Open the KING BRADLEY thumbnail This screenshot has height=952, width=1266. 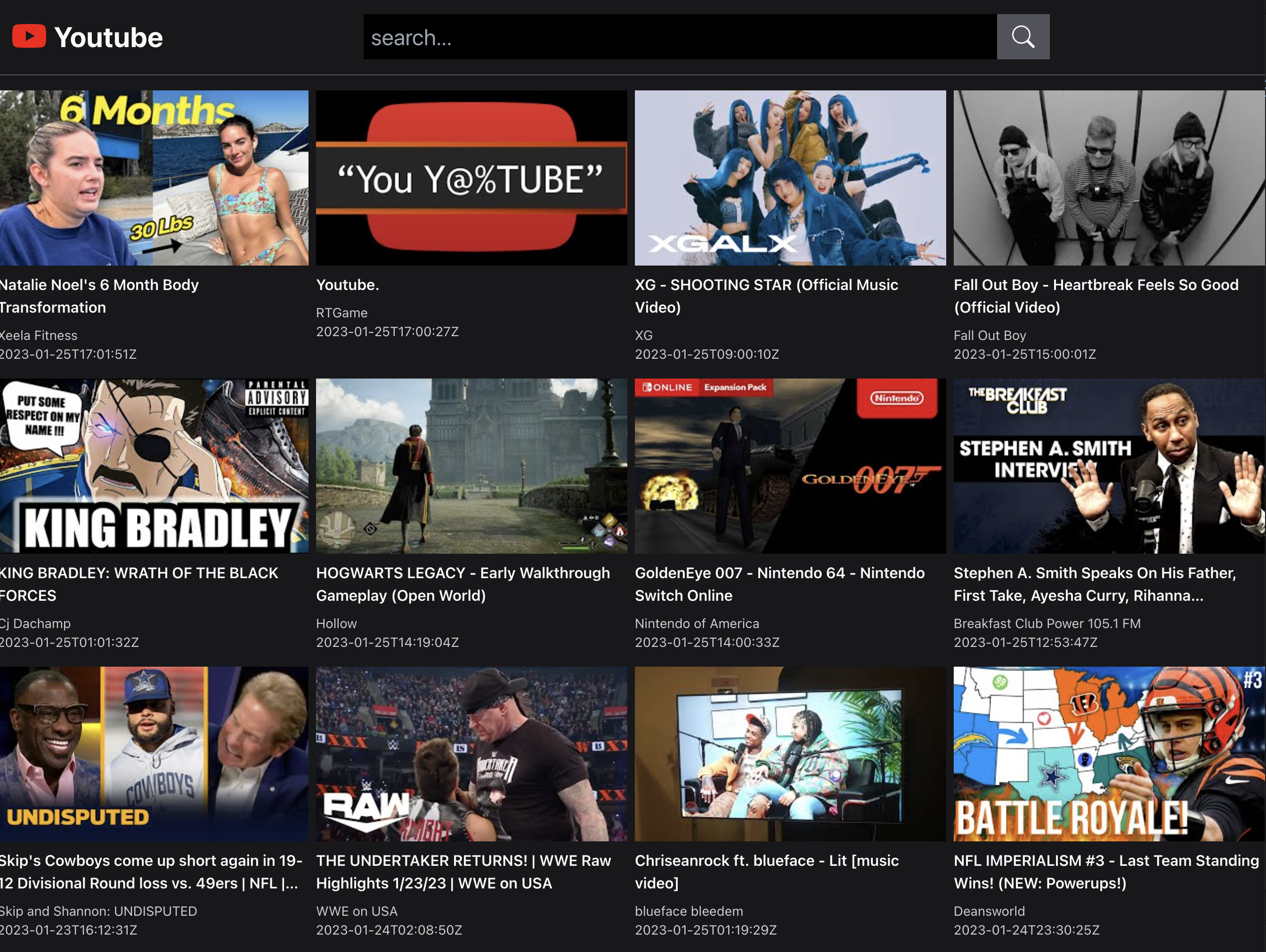pos(154,466)
